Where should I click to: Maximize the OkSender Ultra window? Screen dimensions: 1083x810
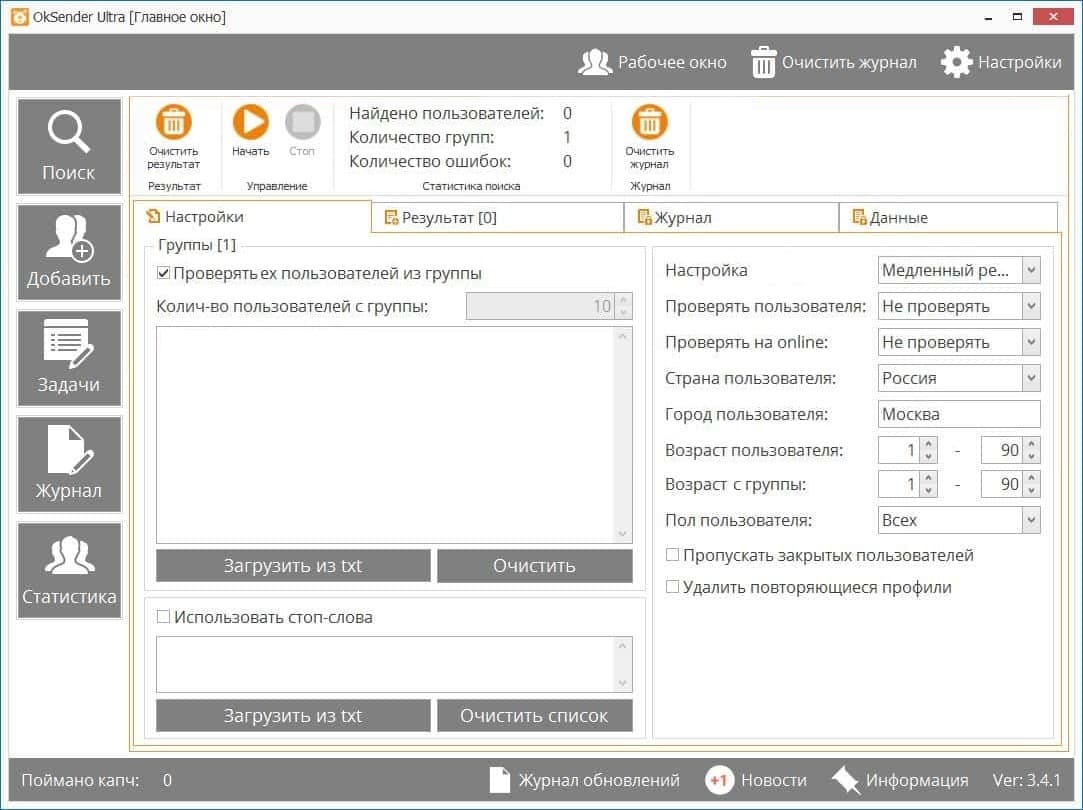pos(1017,17)
